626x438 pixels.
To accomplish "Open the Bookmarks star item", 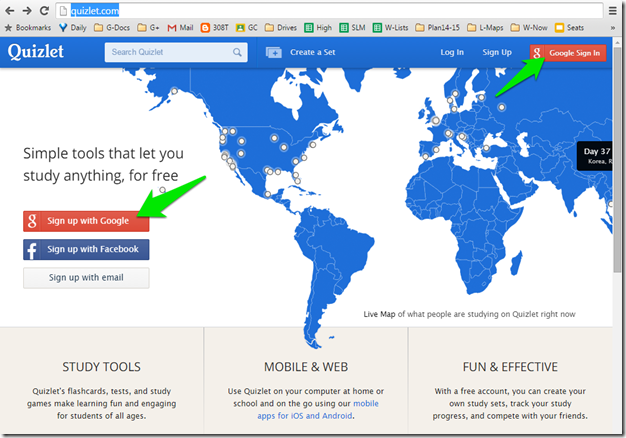I will [28, 28].
